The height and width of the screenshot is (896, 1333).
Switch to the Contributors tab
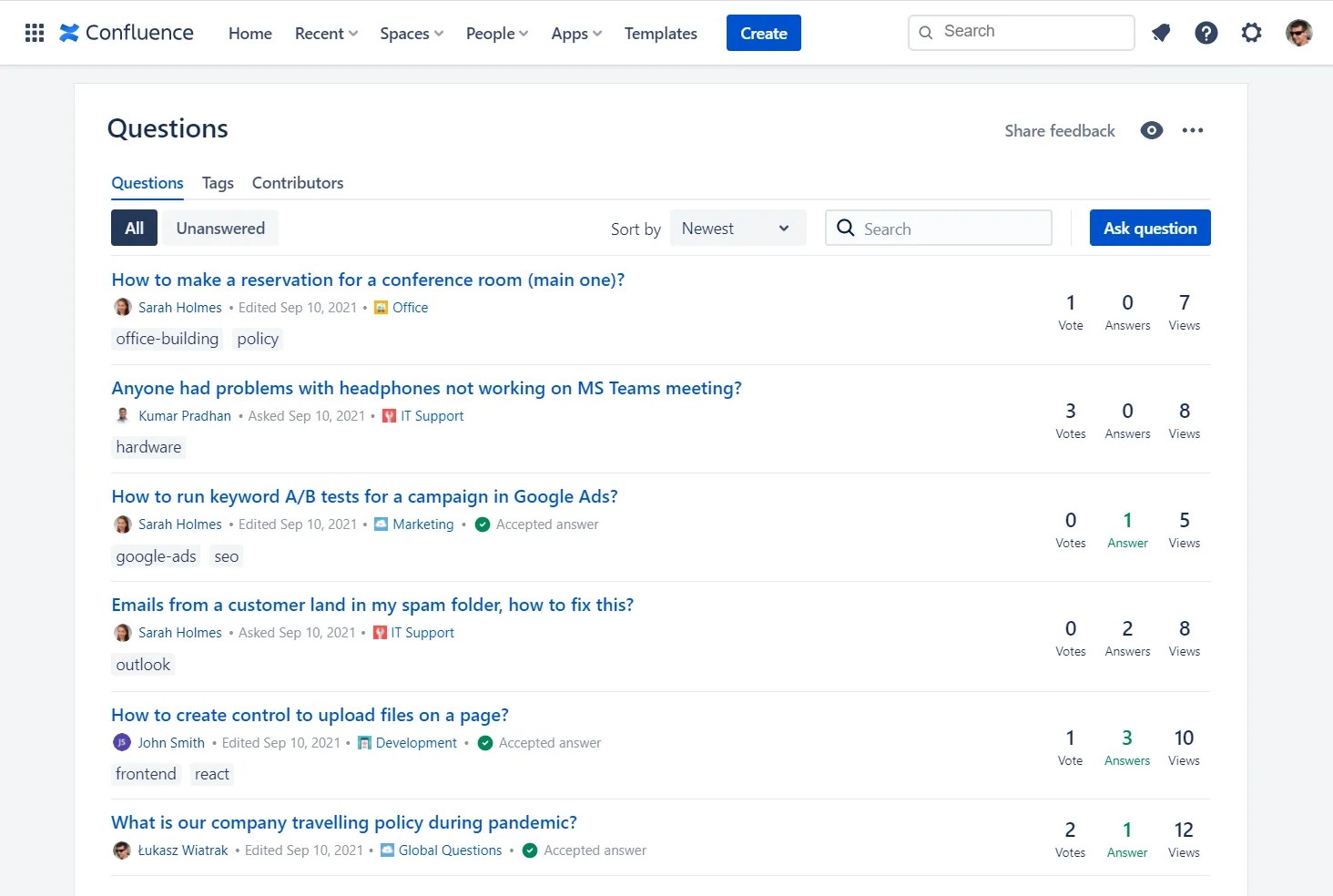coord(298,182)
